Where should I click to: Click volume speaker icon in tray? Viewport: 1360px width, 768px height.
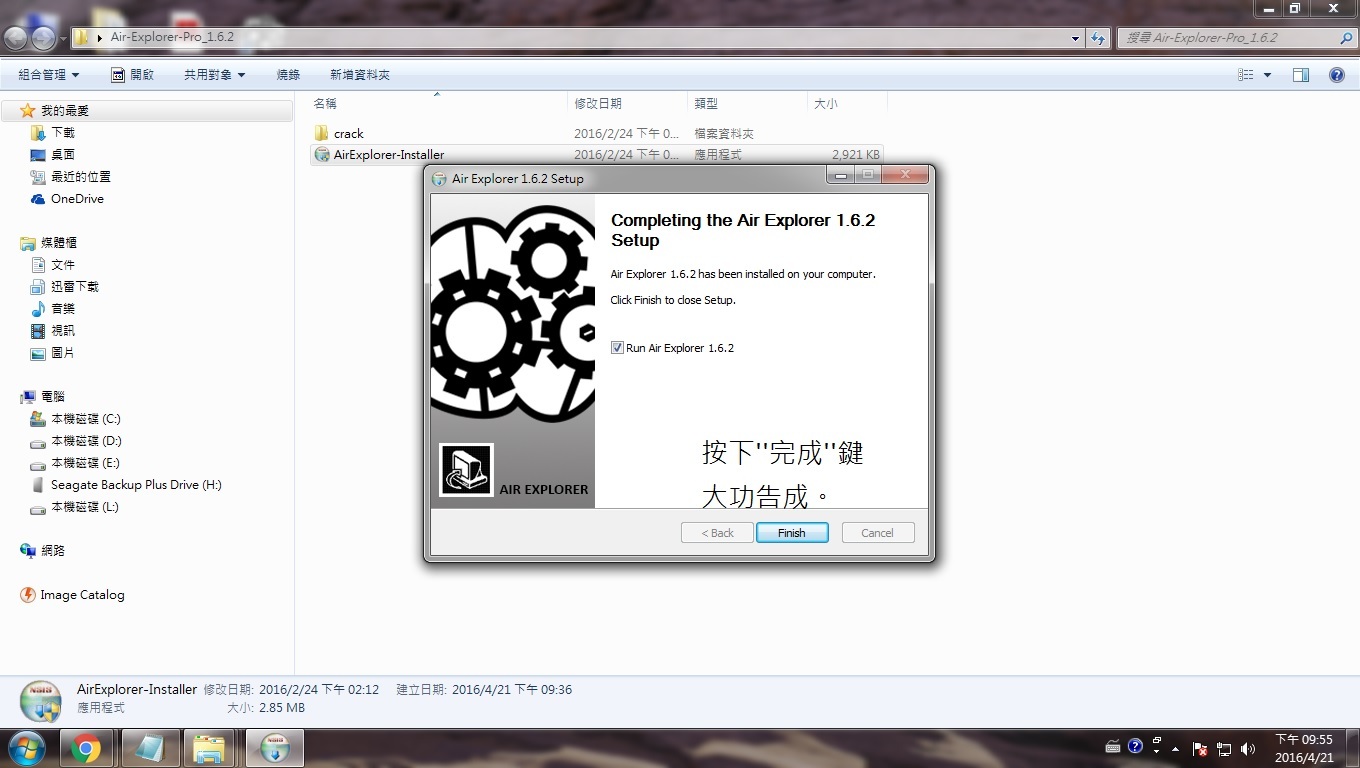(1247, 748)
